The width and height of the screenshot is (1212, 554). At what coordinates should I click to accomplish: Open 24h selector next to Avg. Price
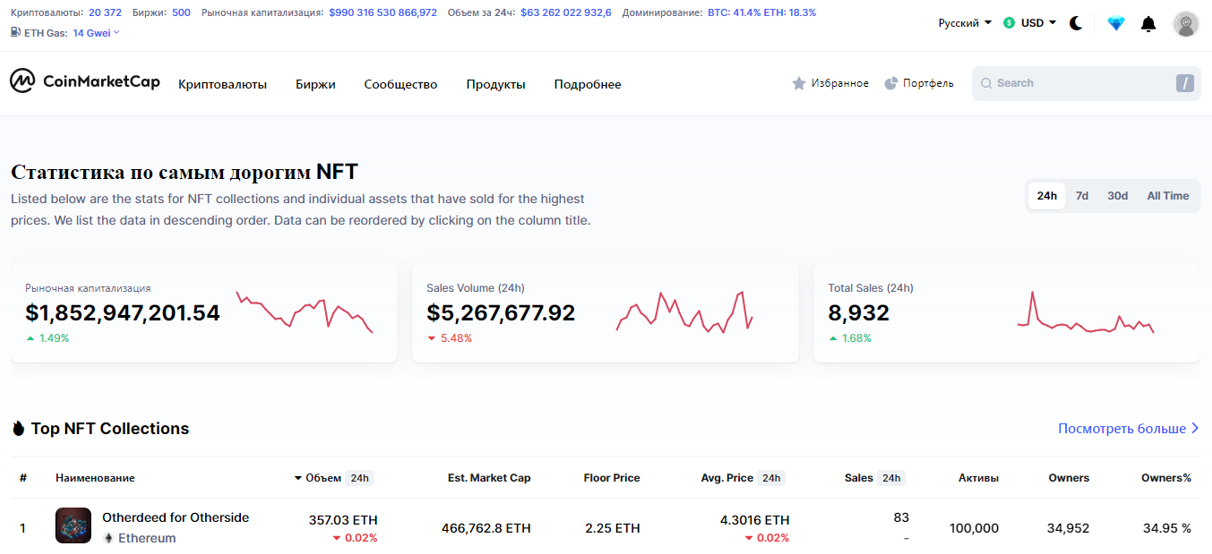tap(771, 478)
